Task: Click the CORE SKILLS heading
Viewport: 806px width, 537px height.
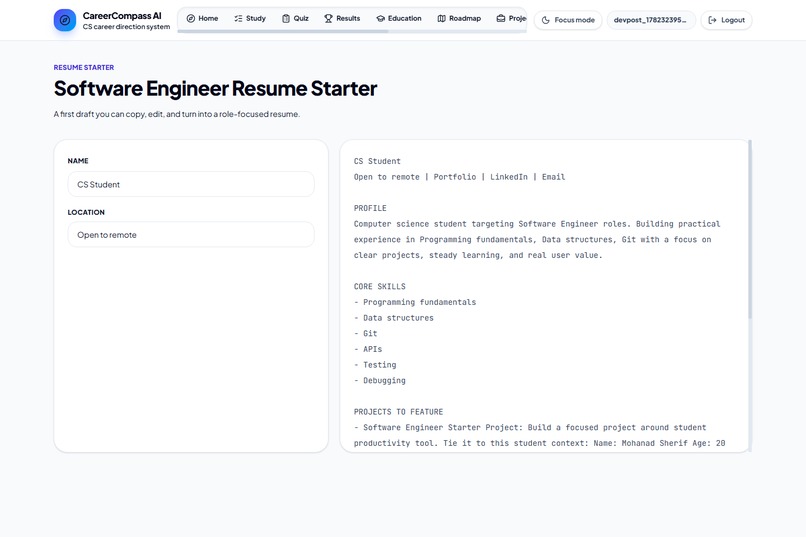Action: coord(379,286)
